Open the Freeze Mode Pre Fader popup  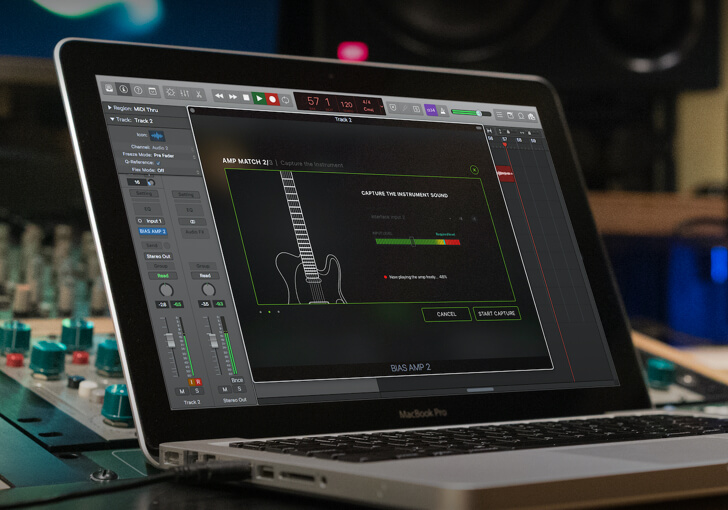[163, 155]
